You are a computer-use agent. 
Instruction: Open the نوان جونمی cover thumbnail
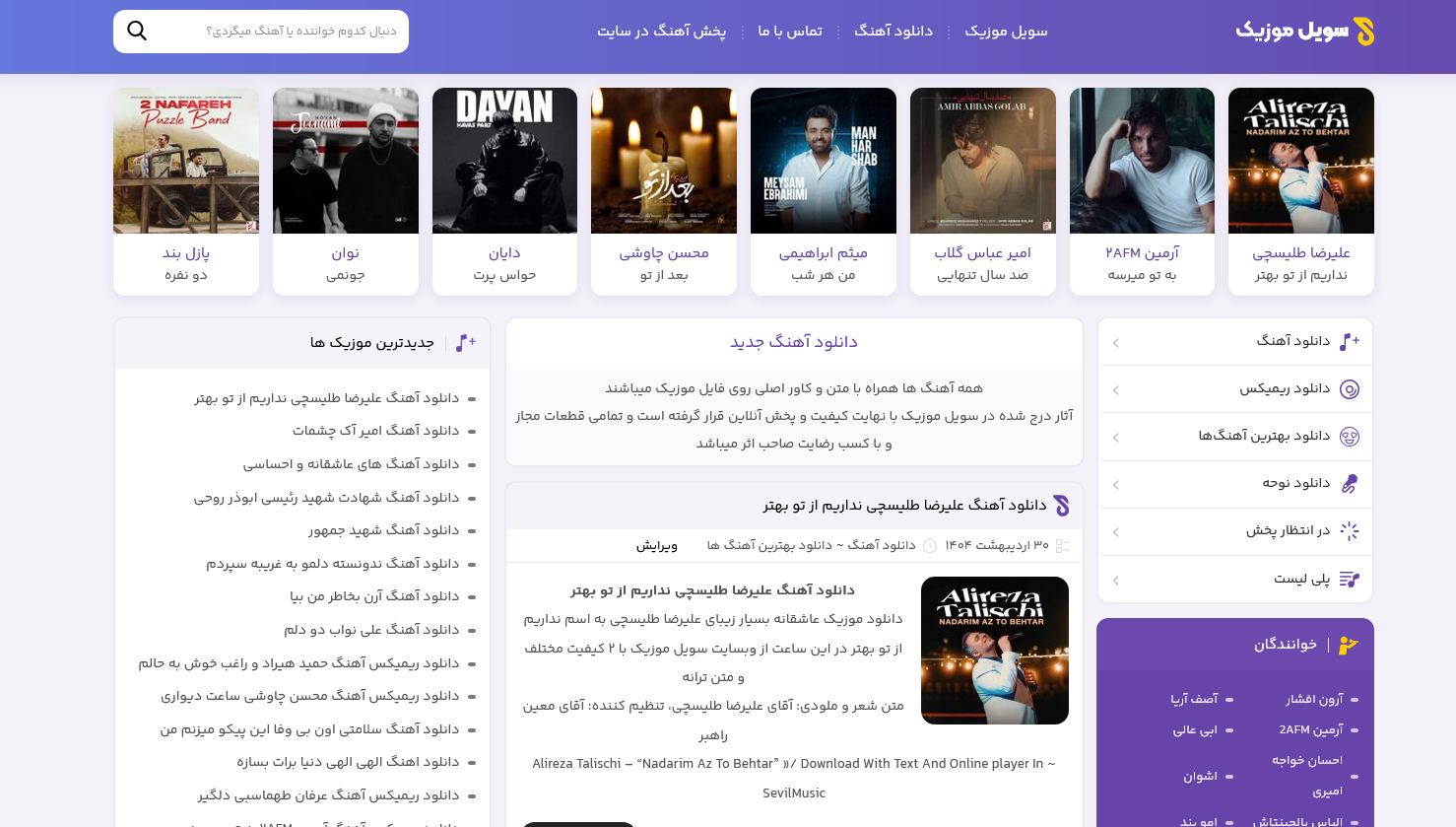(x=346, y=161)
